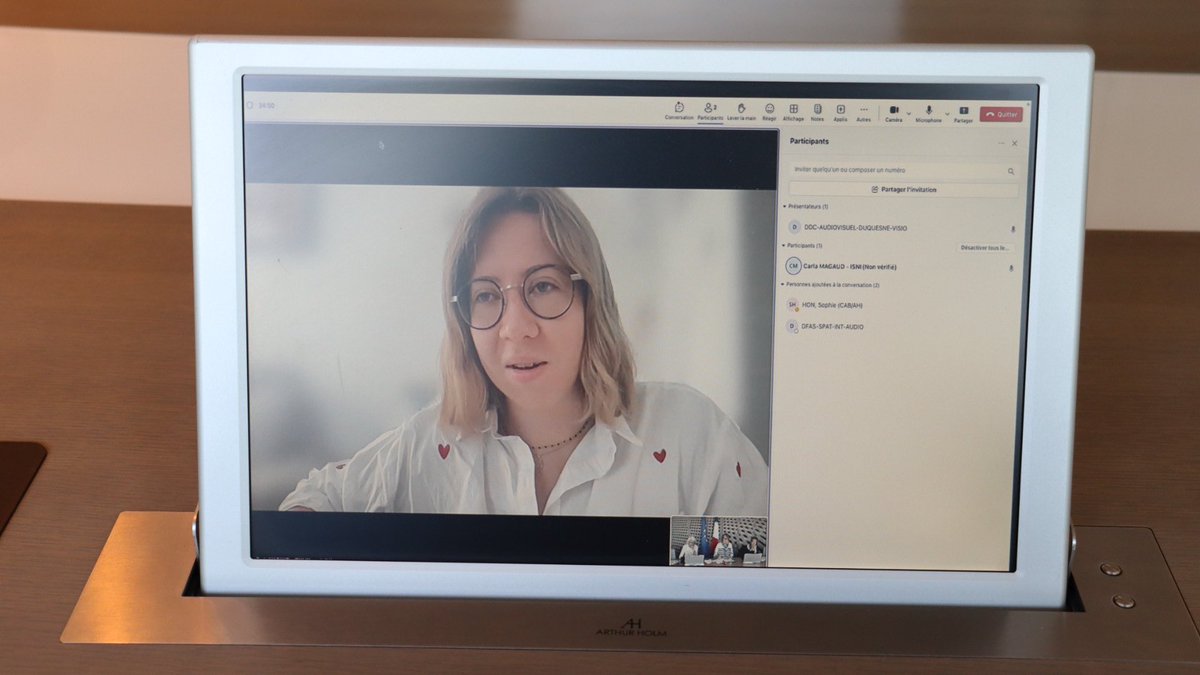Expand the Microphone options arrow
1200x675 pixels.
tap(946, 113)
